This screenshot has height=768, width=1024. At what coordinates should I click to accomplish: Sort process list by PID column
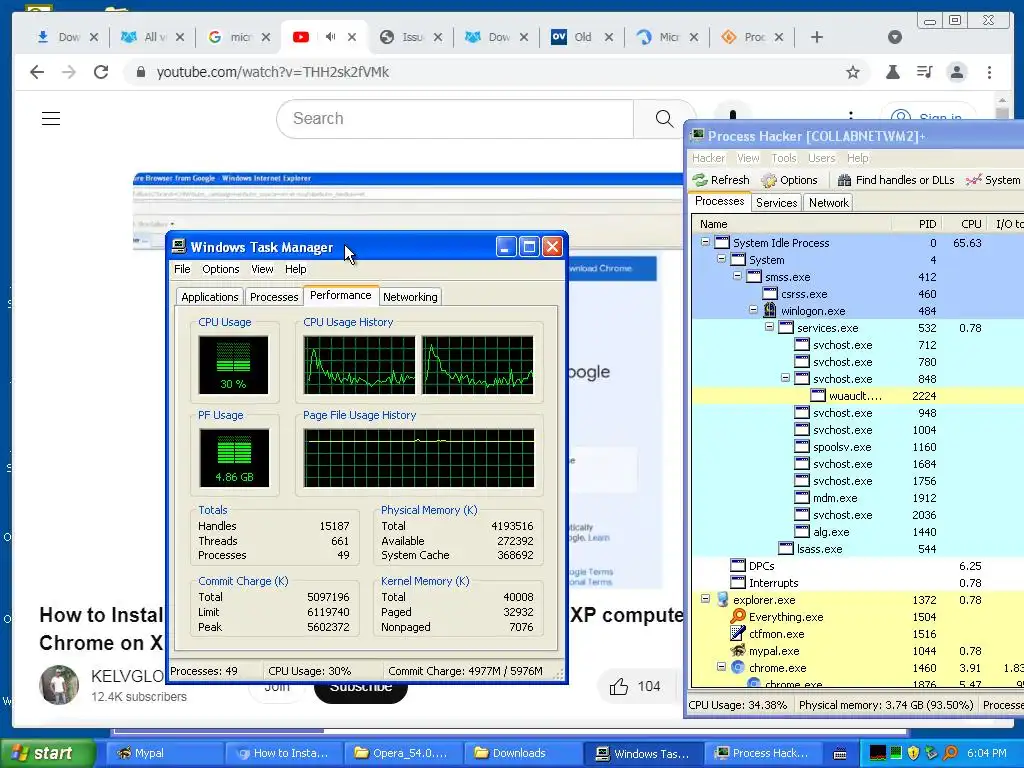pyautogui.click(x=916, y=224)
